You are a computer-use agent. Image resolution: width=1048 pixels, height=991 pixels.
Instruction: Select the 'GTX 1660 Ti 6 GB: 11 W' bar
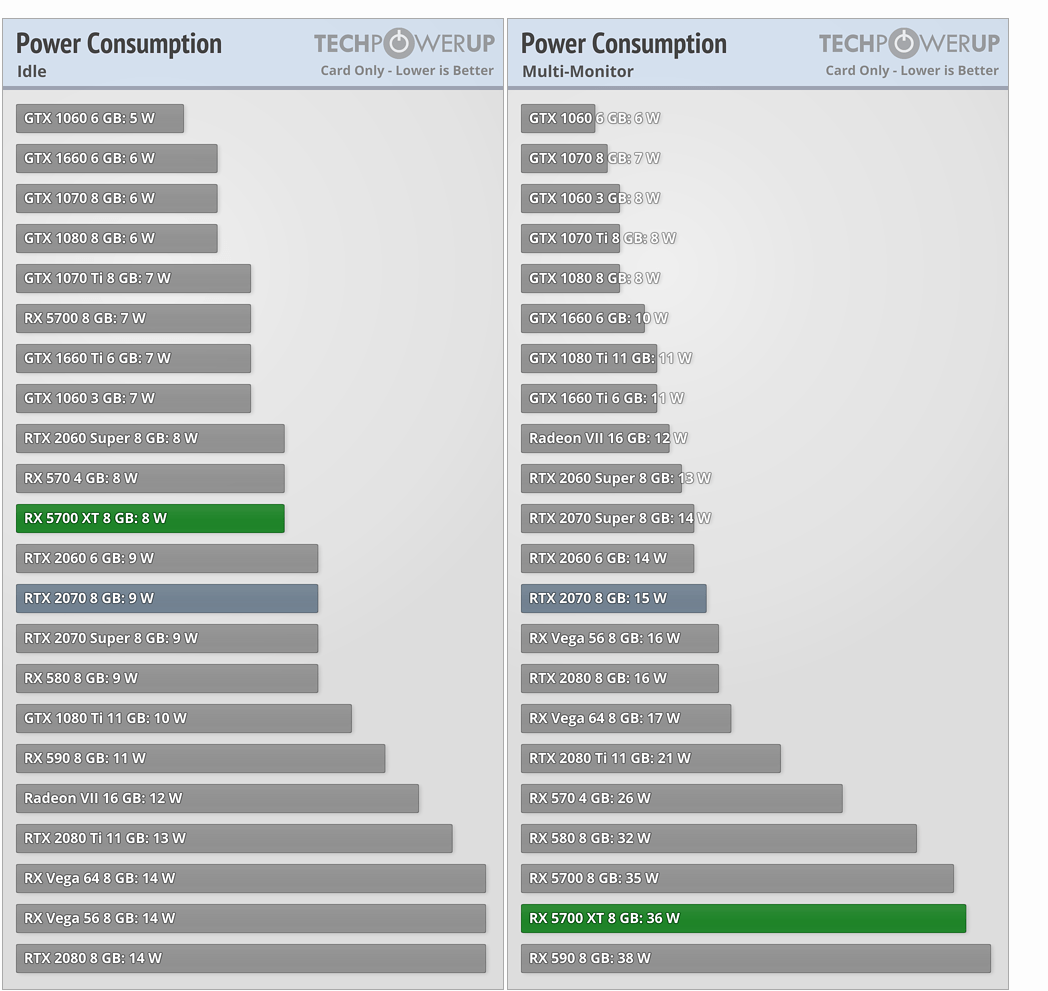pyautogui.click(x=589, y=398)
